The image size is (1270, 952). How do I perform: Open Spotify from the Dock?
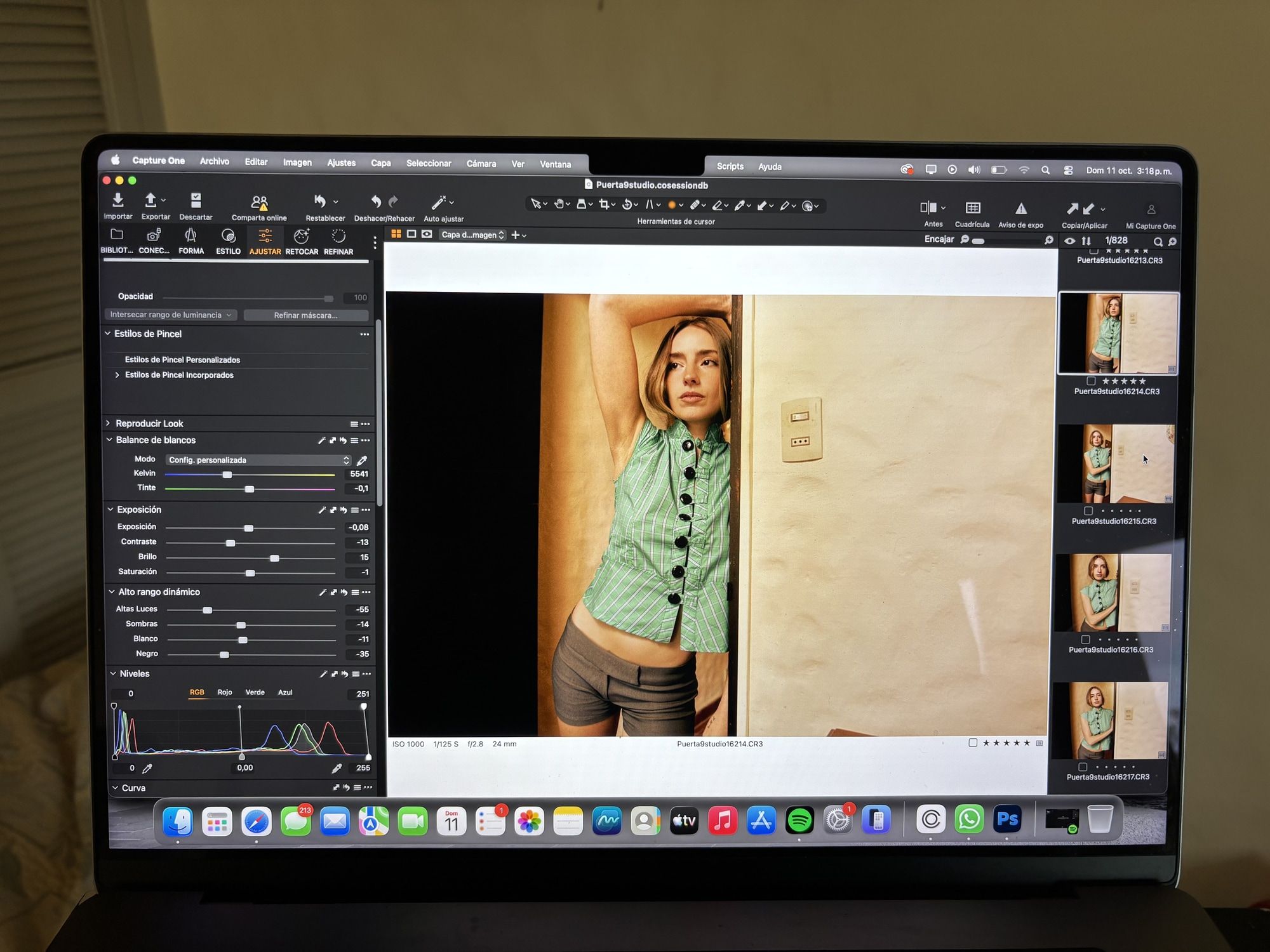799,821
